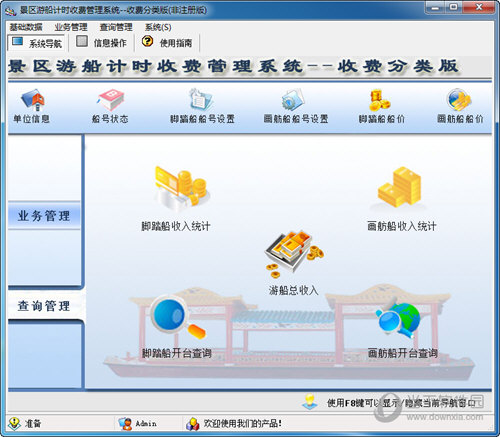Open the 脚踏船船号设置 icon
Image resolution: width=500 pixels, height=437 pixels.
click(202, 99)
